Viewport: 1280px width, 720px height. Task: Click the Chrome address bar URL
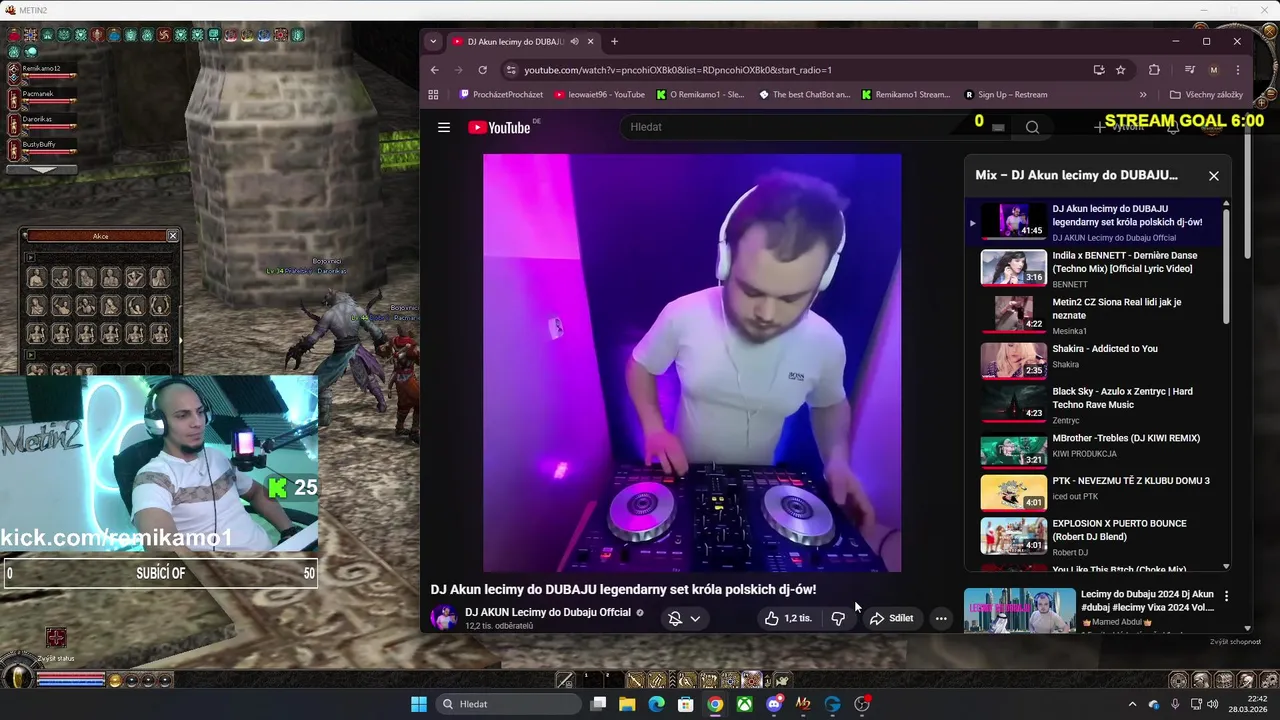coord(678,70)
